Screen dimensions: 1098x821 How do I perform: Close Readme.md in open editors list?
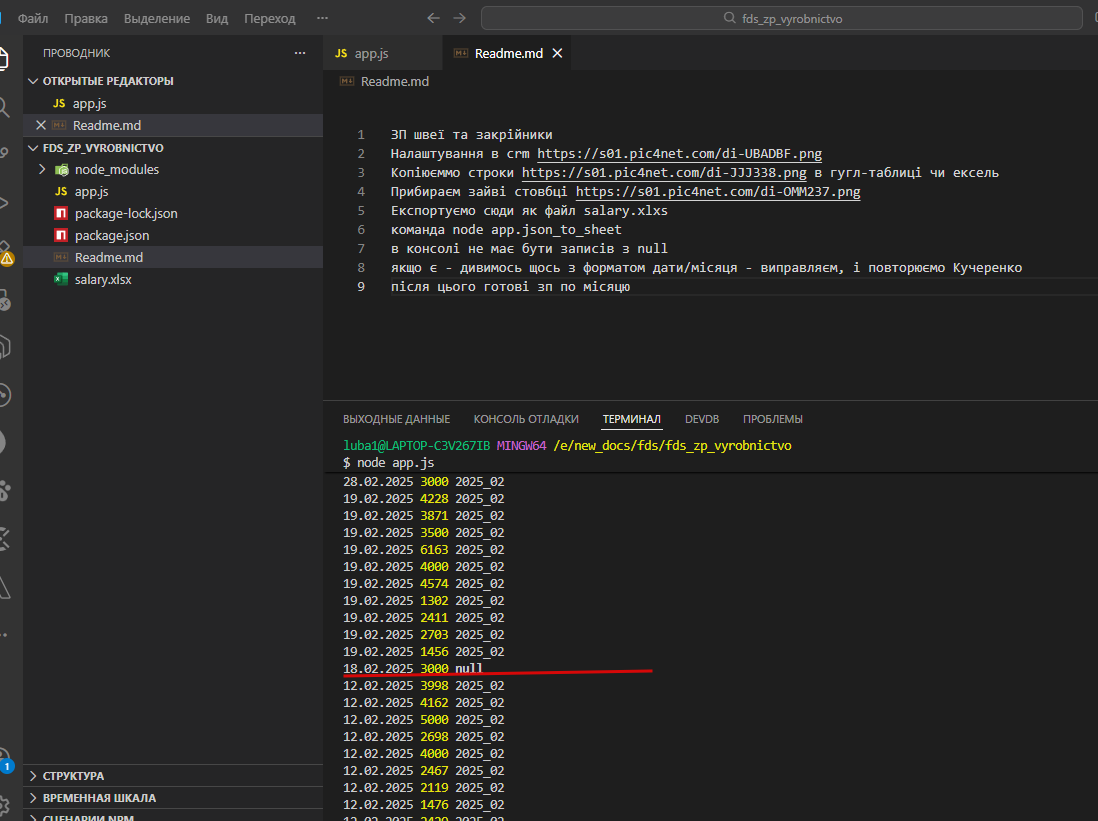click(41, 125)
